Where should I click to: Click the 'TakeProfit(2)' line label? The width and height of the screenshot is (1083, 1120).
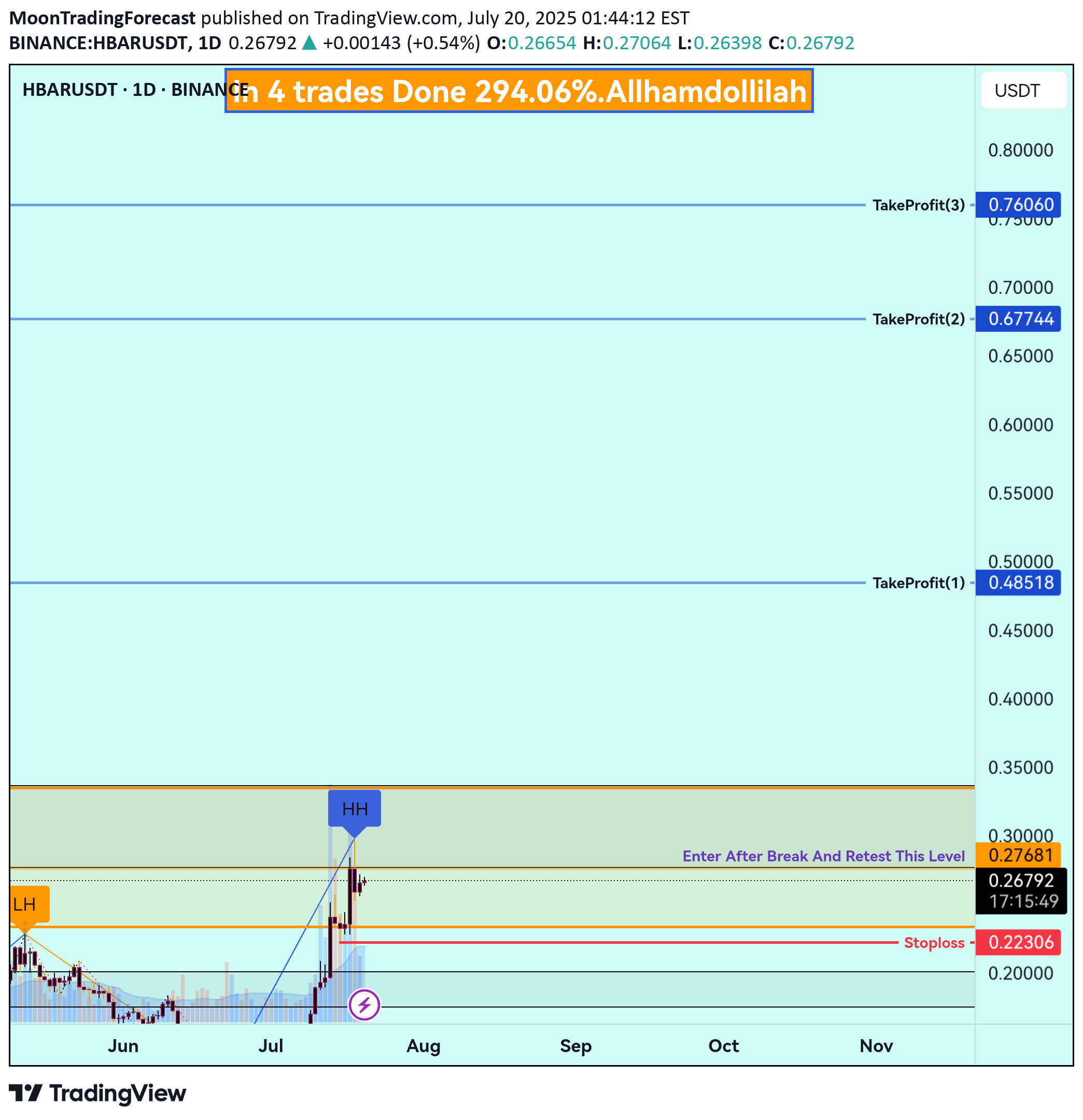(x=919, y=319)
